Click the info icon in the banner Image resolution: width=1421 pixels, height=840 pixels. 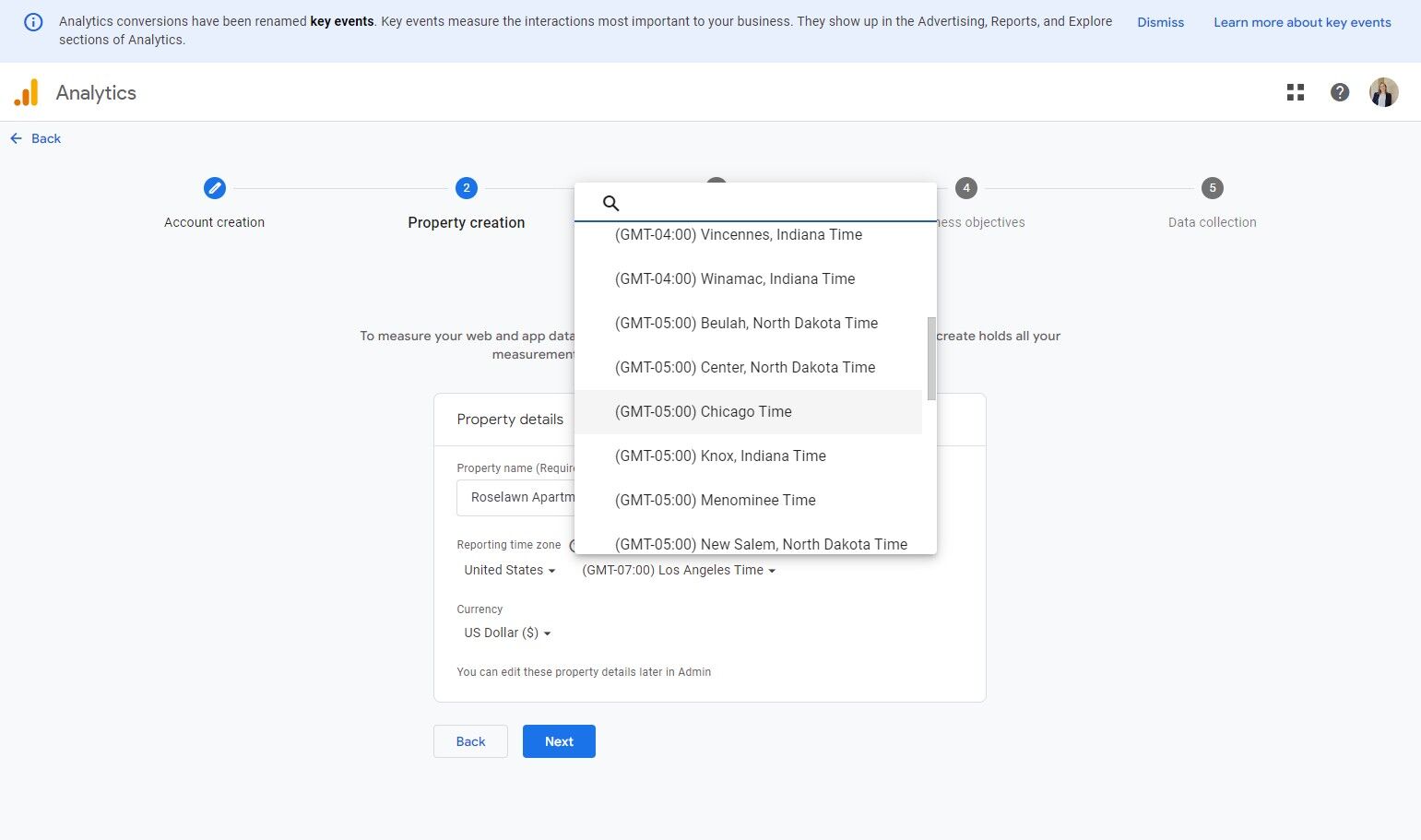pyautogui.click(x=33, y=22)
